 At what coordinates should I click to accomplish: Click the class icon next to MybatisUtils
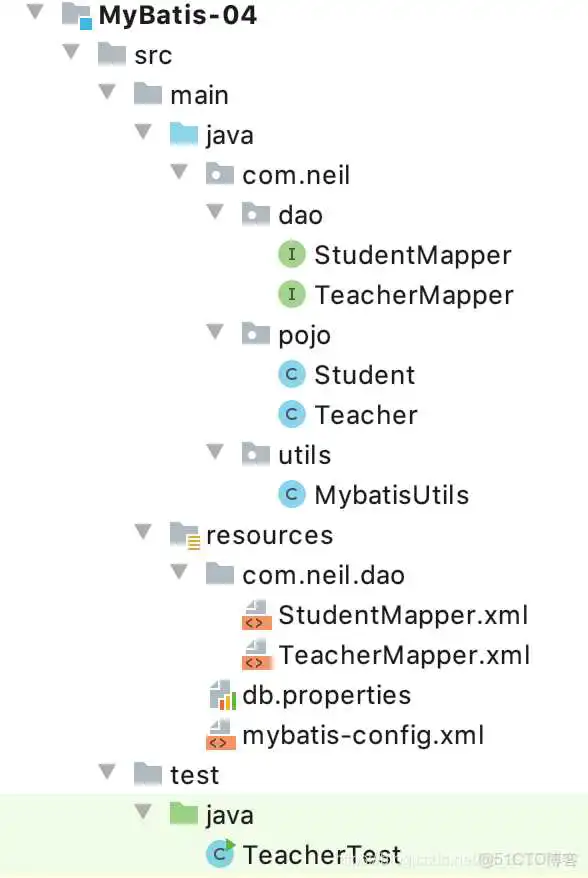coord(291,494)
